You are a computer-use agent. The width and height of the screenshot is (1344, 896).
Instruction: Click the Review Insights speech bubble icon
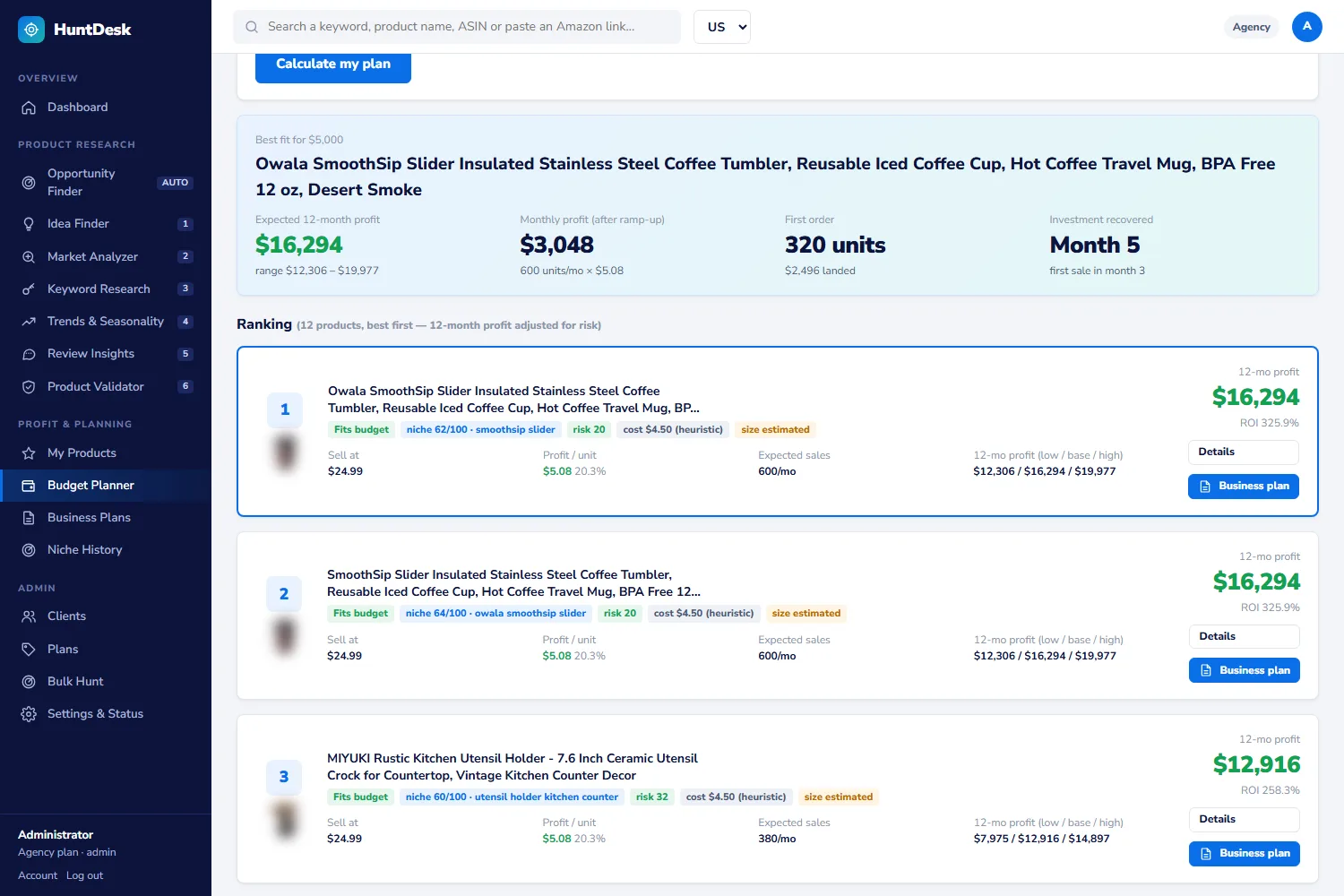(29, 354)
